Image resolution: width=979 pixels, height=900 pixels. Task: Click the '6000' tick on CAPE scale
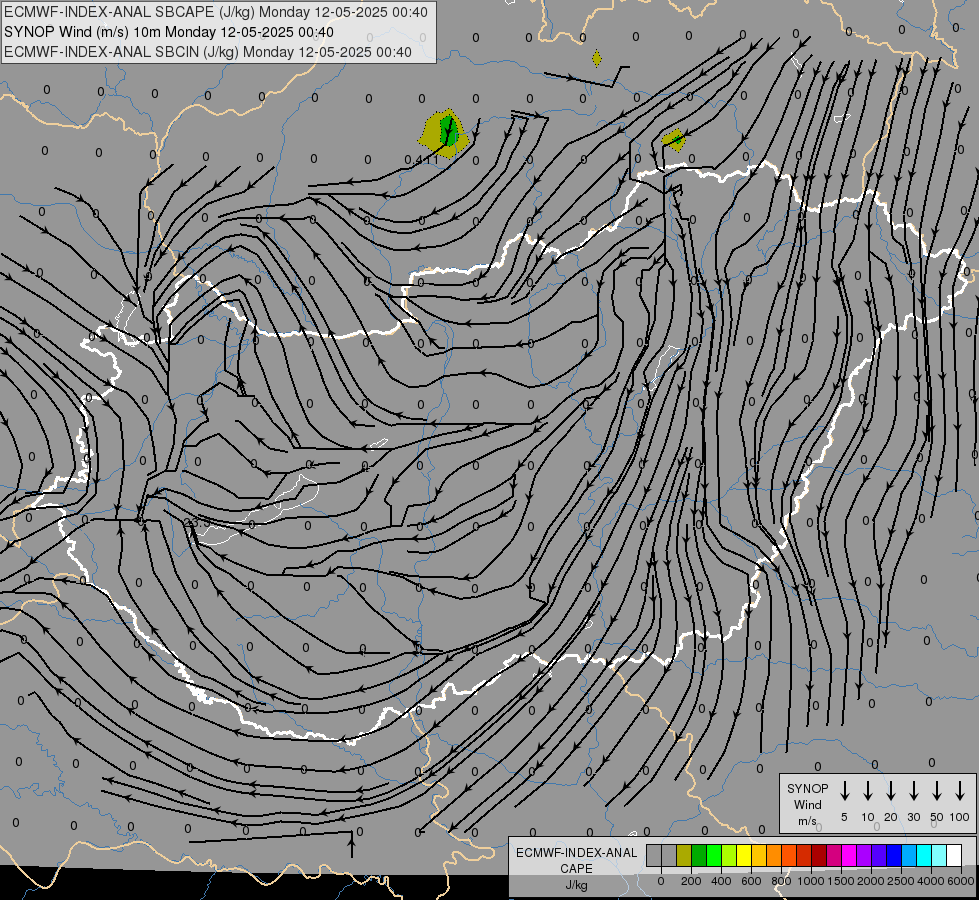(x=961, y=881)
